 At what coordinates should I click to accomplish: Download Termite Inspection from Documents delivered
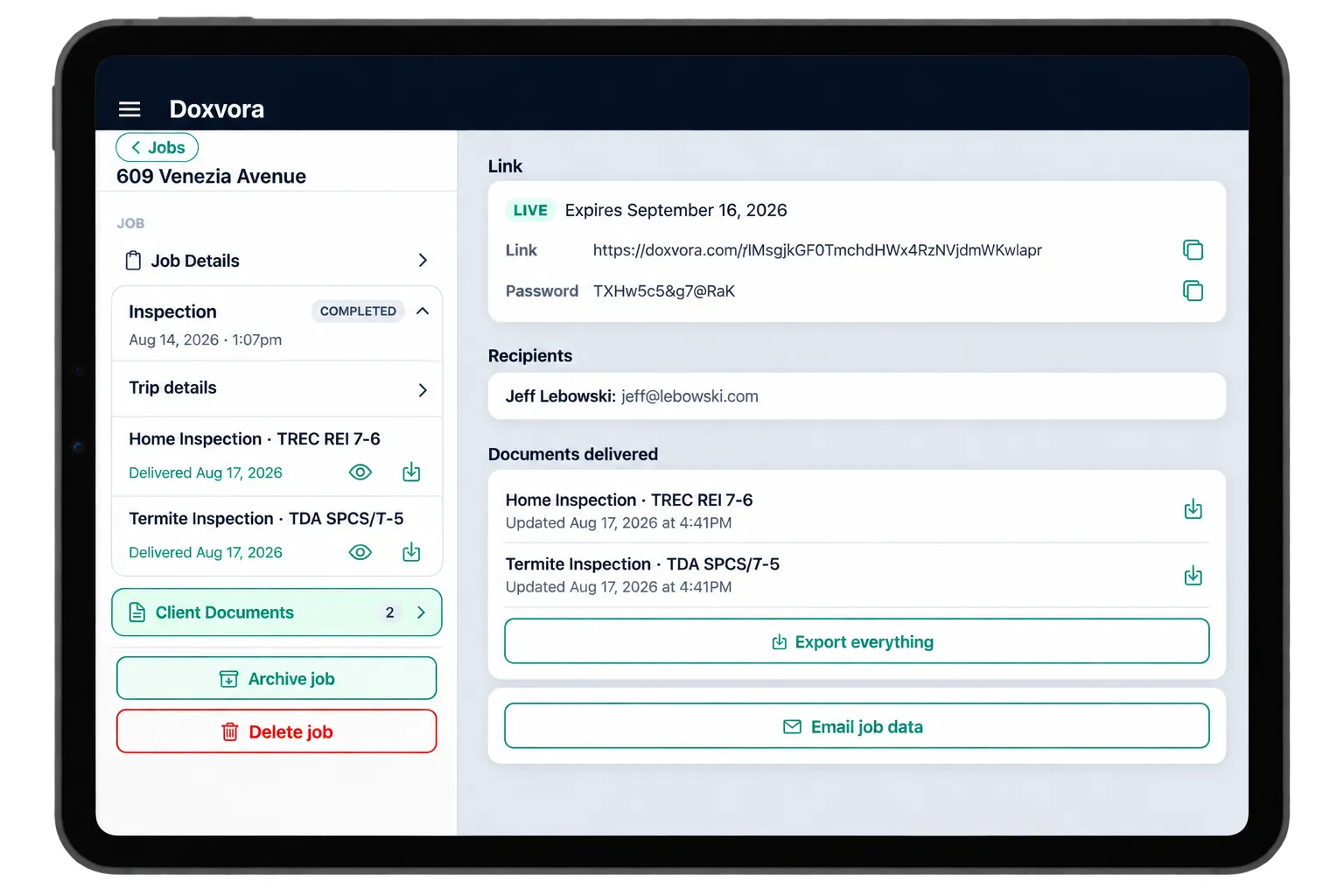click(x=1193, y=576)
